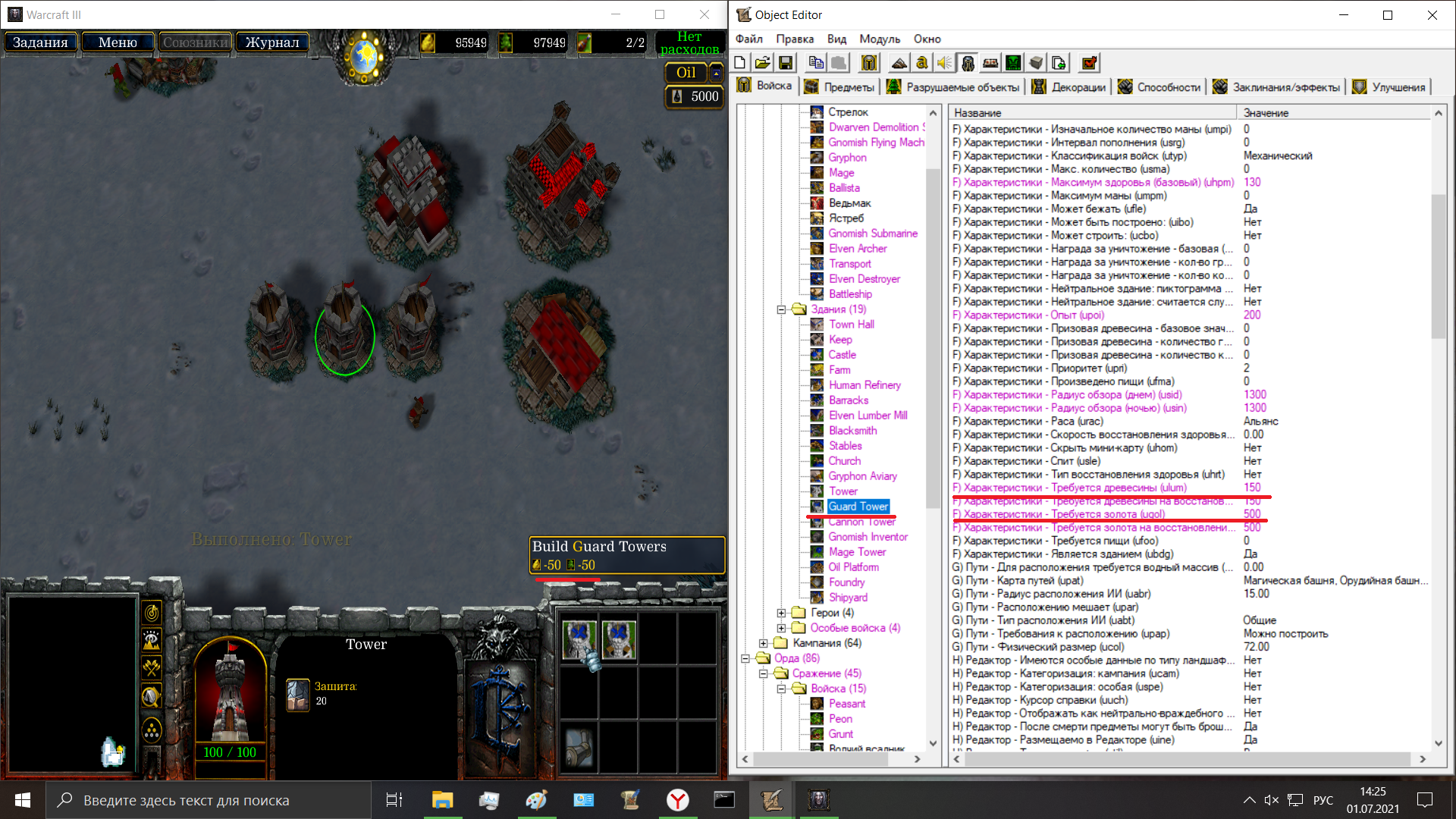
Task: Open the Sound Editor speaker icon
Action: pyautogui.click(x=945, y=63)
